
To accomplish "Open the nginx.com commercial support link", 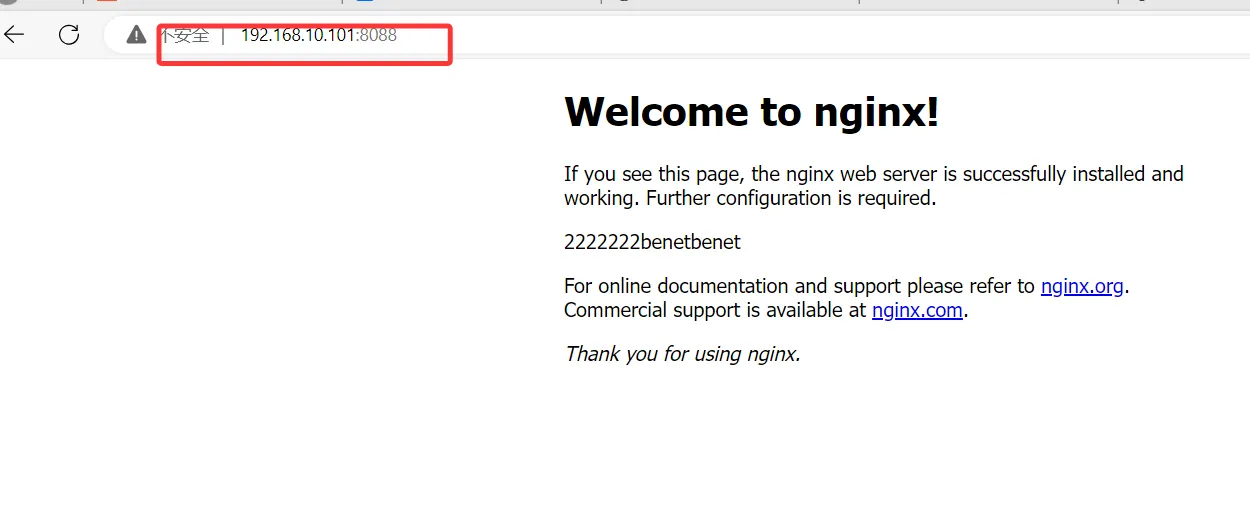I will pos(917,310).
